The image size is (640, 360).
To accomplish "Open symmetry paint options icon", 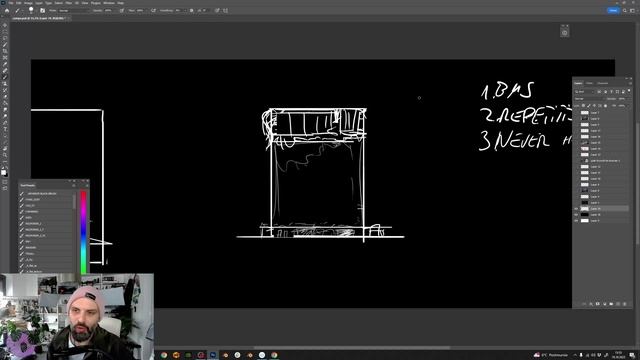I will [225, 11].
